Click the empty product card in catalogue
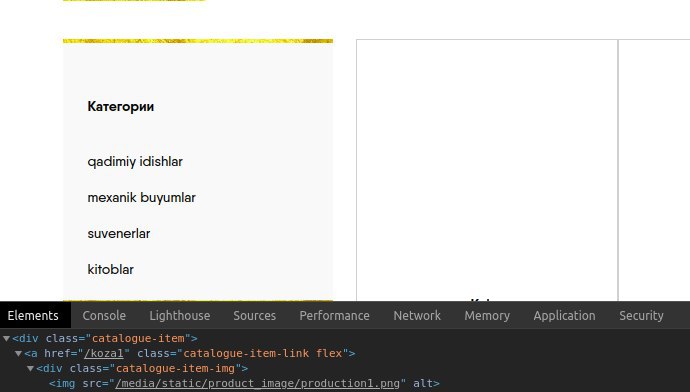 click(x=487, y=170)
